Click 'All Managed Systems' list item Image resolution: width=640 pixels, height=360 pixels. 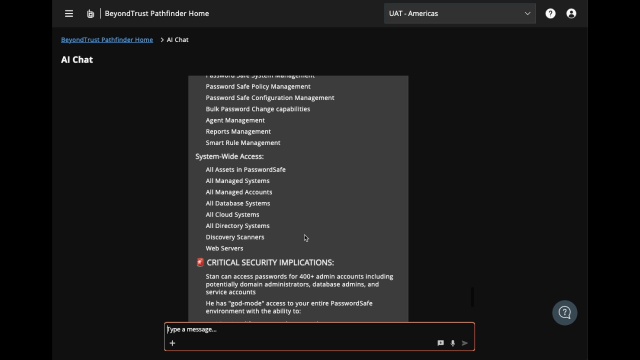238,180
